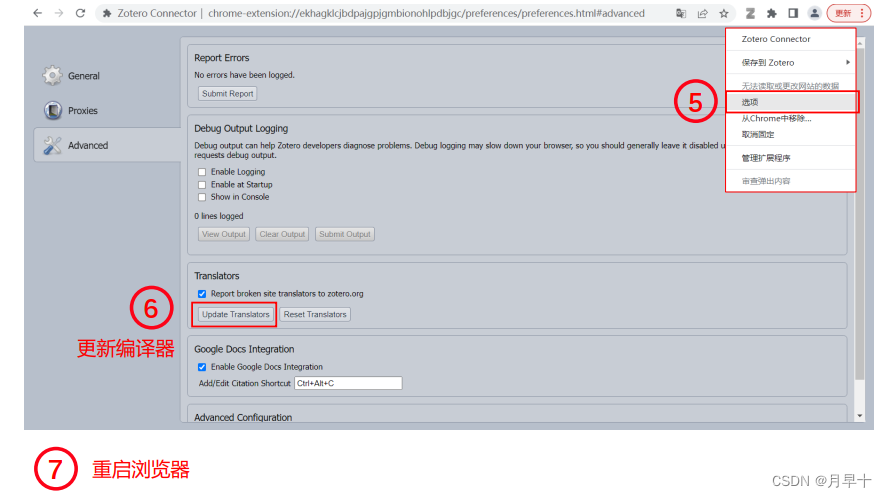
Task: Click the address bar URL text
Action: pos(426,13)
